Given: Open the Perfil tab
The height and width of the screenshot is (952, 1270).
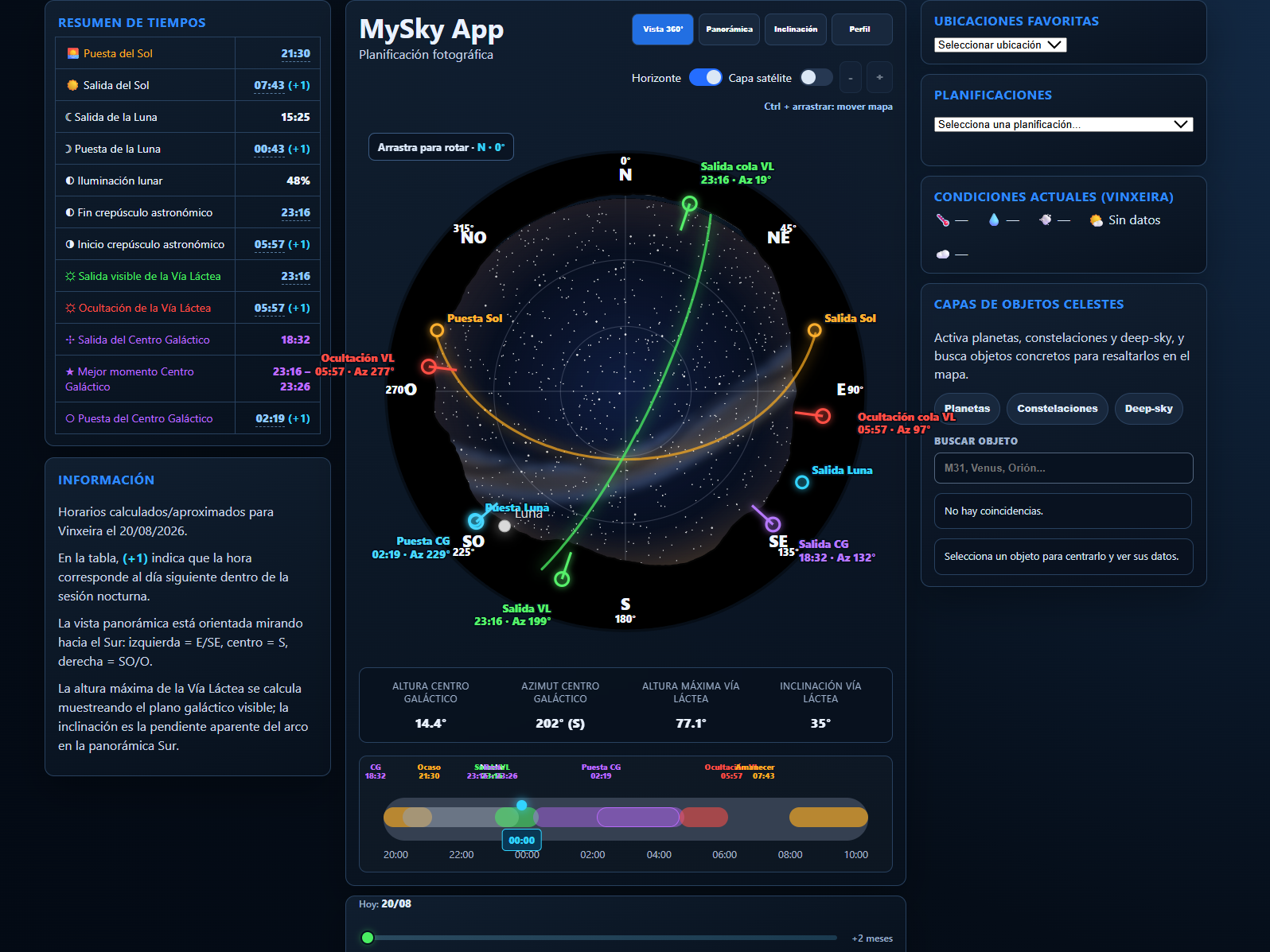Looking at the screenshot, I should pyautogui.click(x=862, y=29).
